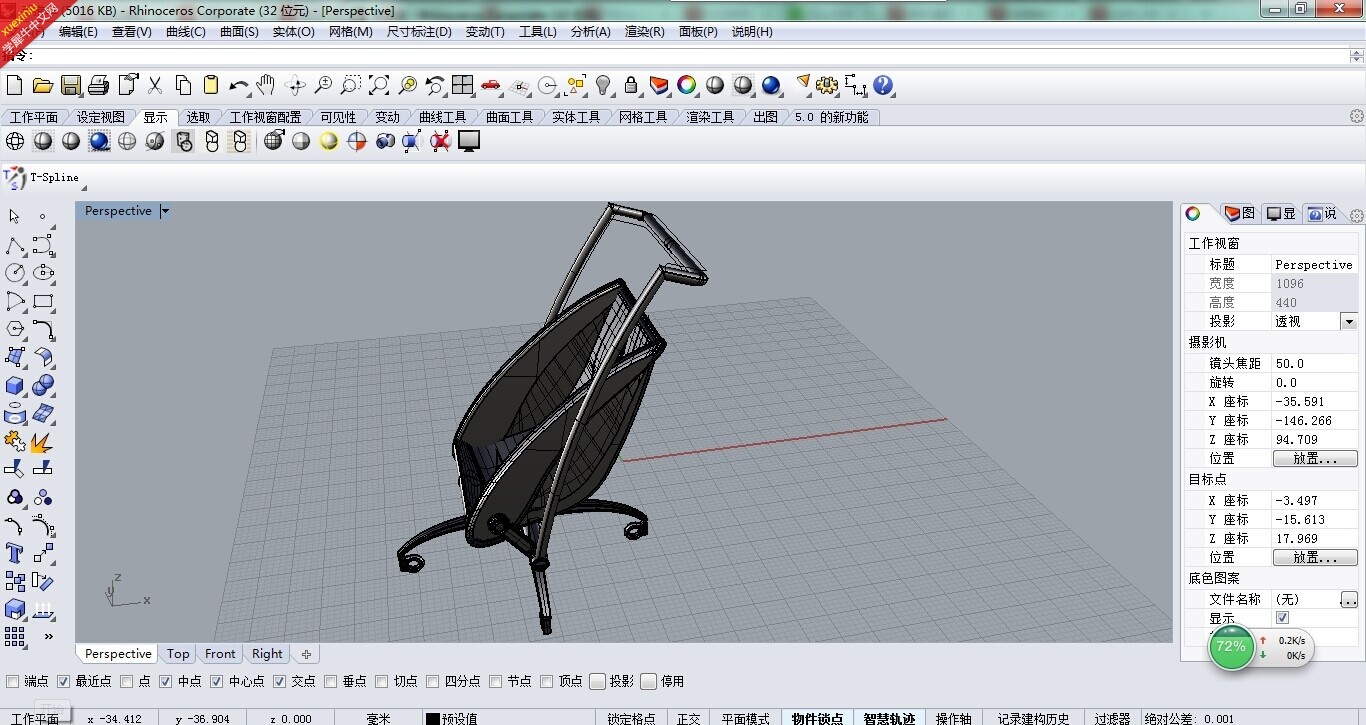
Task: Click the four-viewport layout icon
Action: click(462, 85)
